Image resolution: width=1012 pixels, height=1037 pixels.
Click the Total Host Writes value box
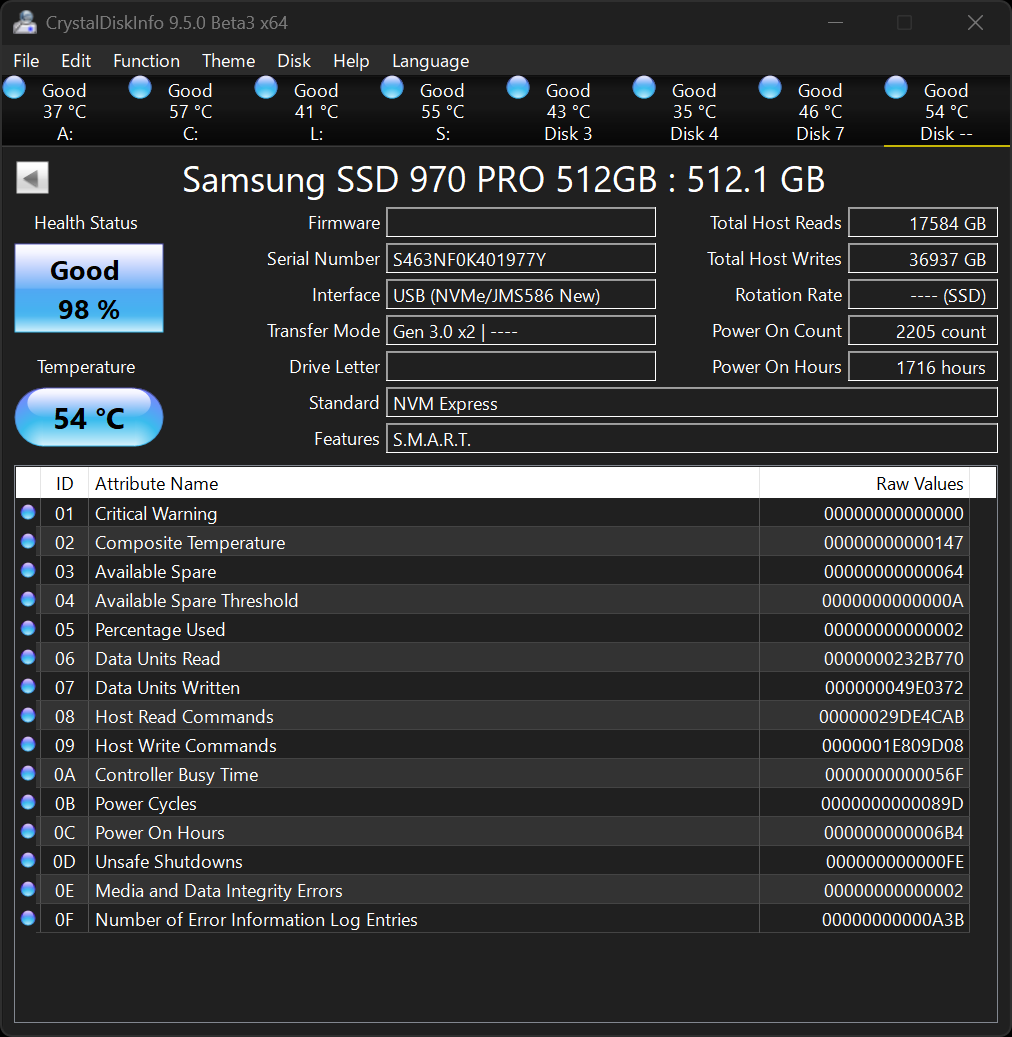click(x=922, y=258)
